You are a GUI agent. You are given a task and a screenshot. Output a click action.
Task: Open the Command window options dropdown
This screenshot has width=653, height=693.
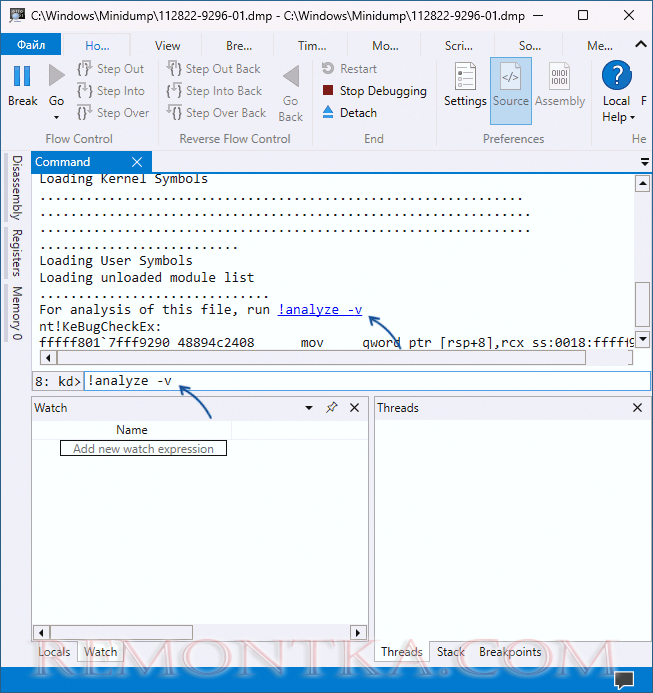point(645,162)
